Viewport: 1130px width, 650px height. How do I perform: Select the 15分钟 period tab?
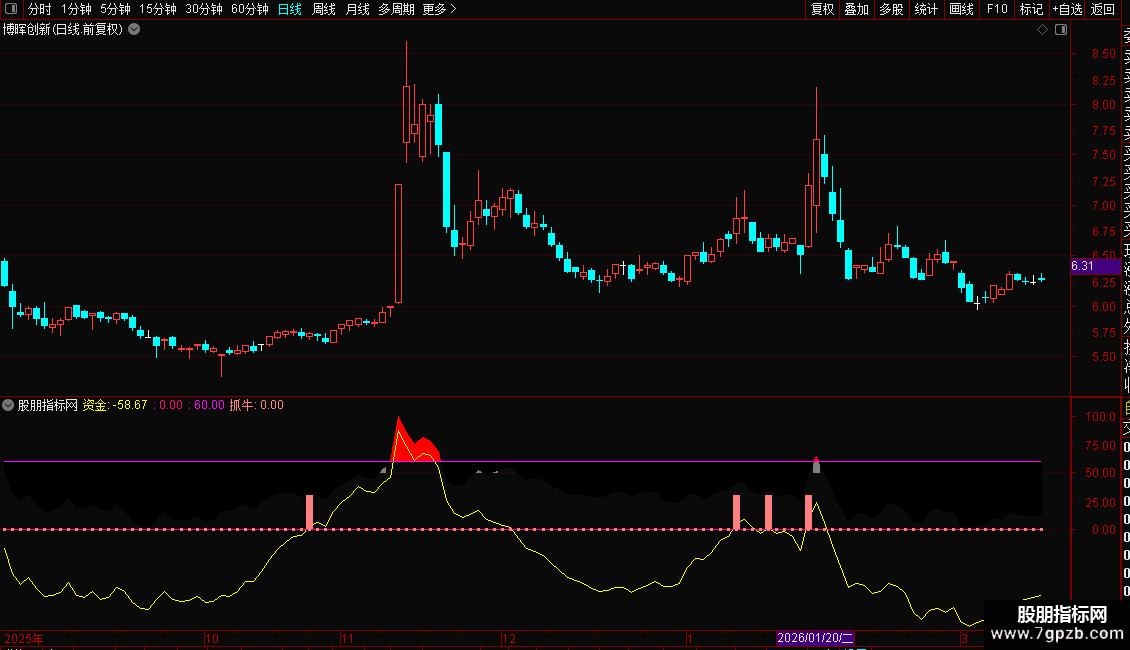pyautogui.click(x=158, y=9)
